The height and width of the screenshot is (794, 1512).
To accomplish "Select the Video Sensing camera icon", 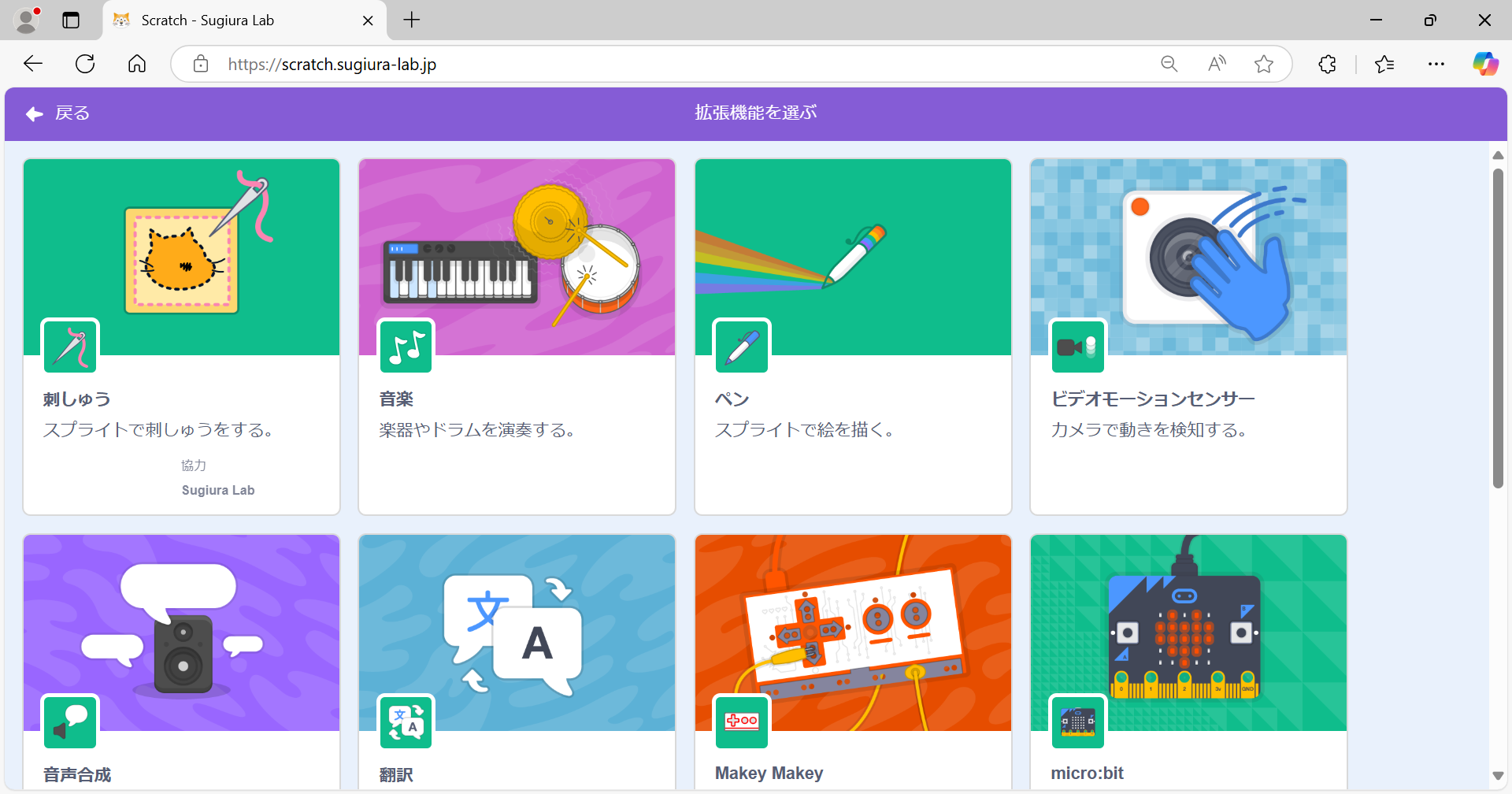I will click(x=1077, y=347).
